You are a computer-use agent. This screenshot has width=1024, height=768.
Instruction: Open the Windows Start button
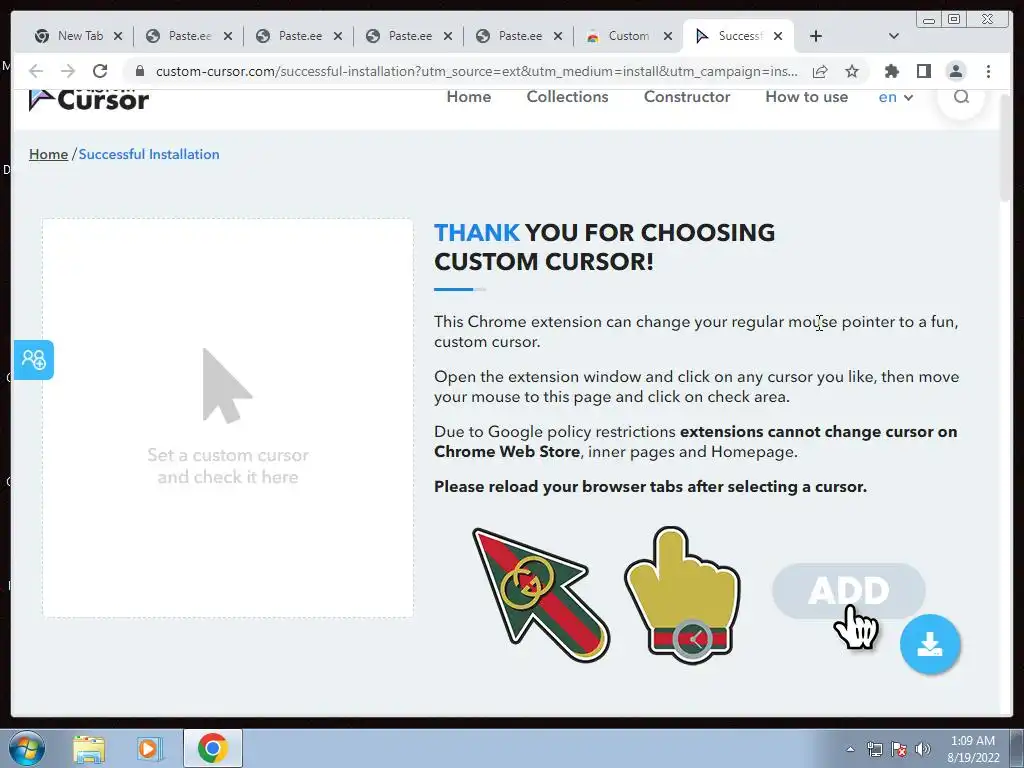[x=27, y=748]
